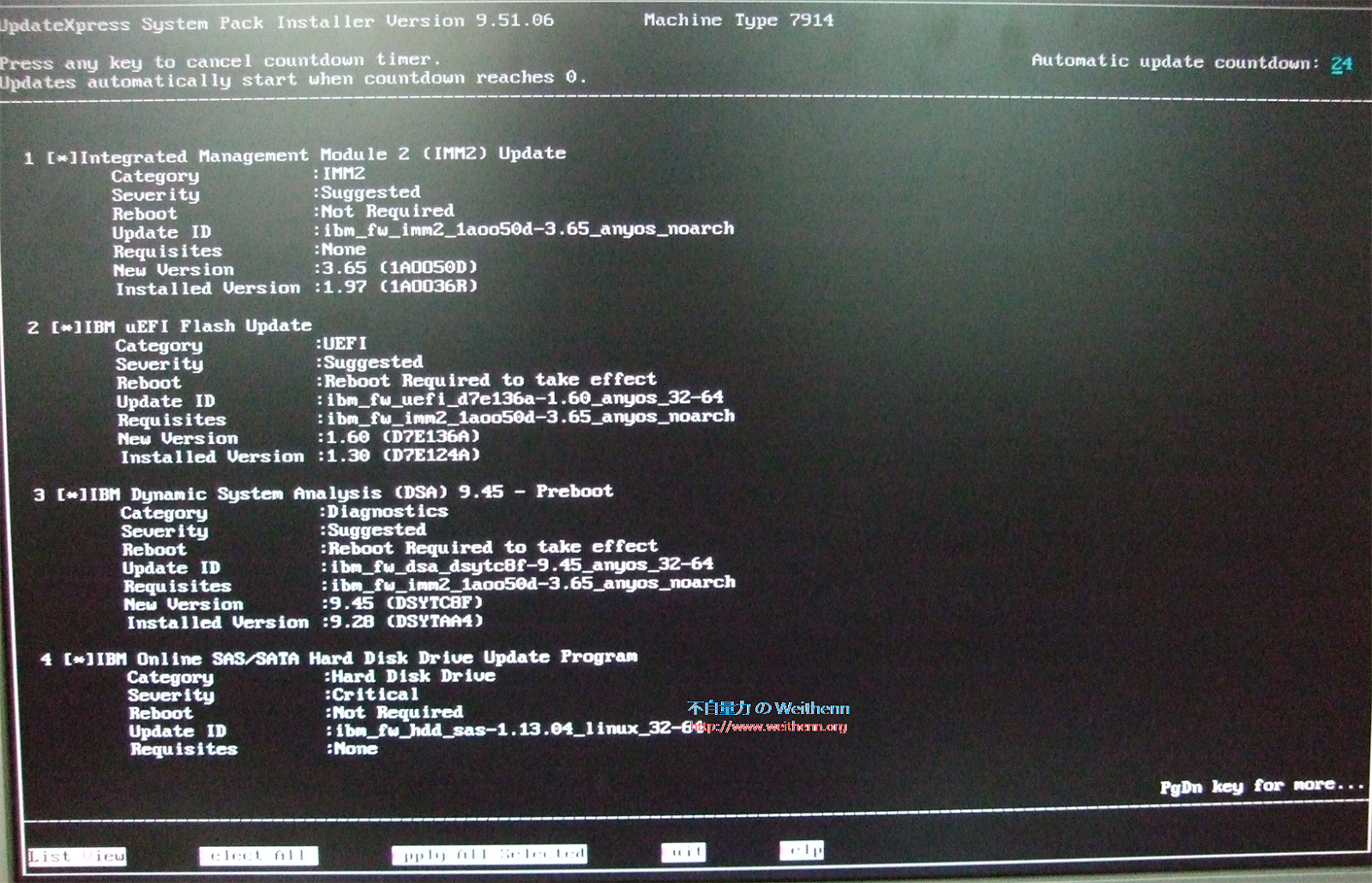The height and width of the screenshot is (883, 1372).
Task: Click the Category value "Hard Disk Drive"
Action: (x=414, y=676)
